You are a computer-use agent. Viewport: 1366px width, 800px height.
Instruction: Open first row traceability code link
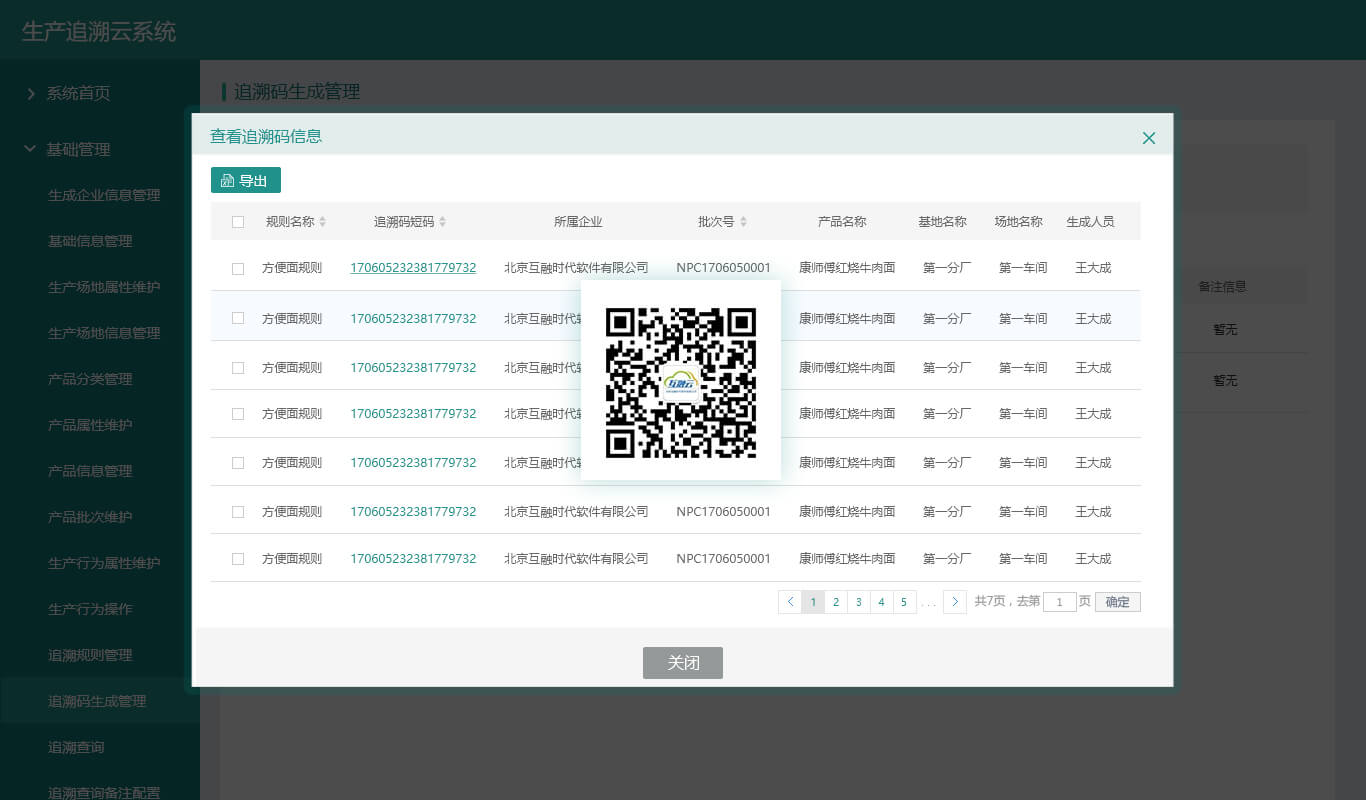pos(412,268)
